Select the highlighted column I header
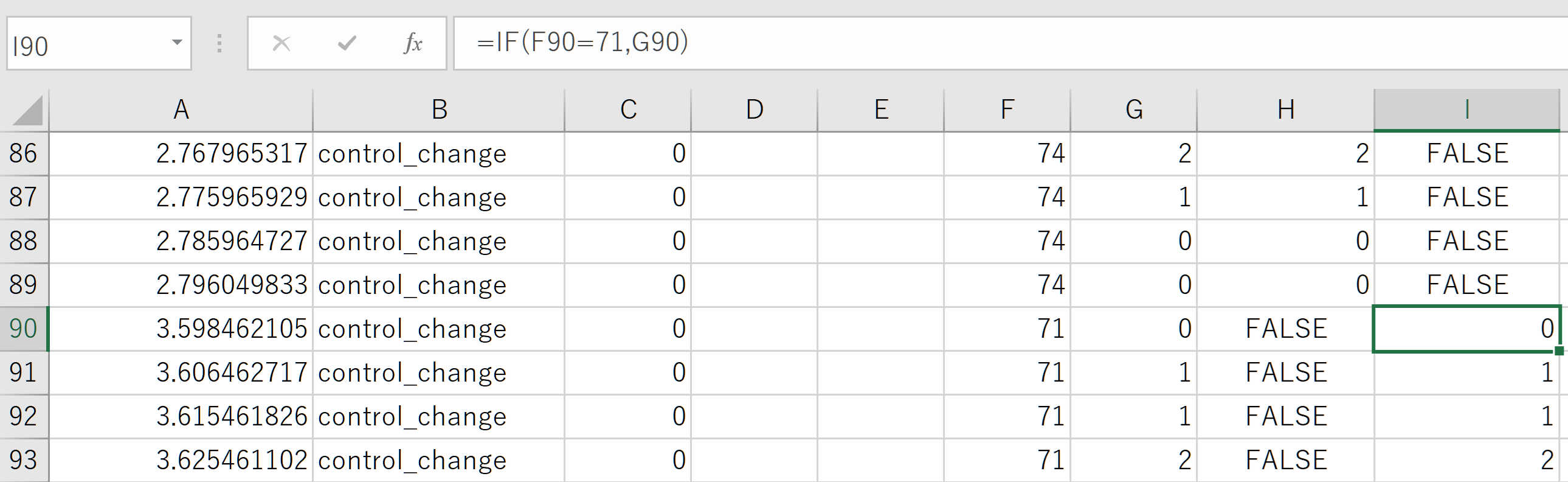This screenshot has width=1568, height=482. click(x=1466, y=110)
